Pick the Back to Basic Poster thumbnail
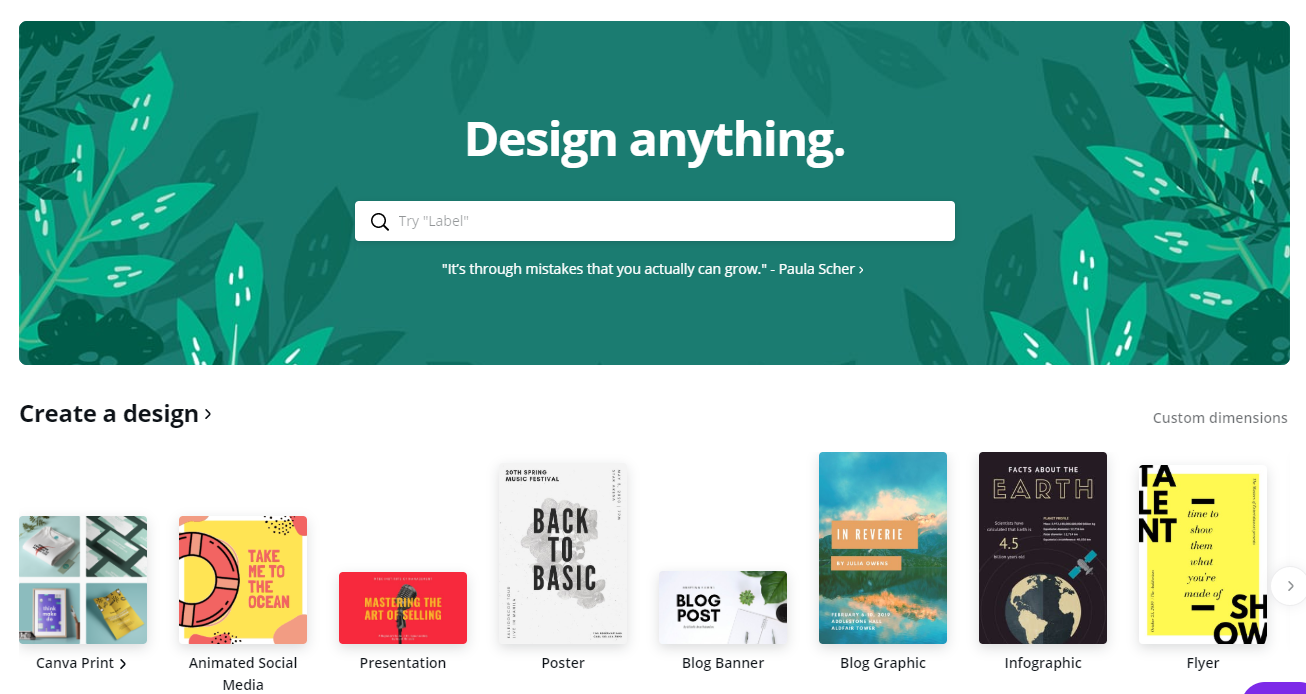The width and height of the screenshot is (1306, 694). 563,553
